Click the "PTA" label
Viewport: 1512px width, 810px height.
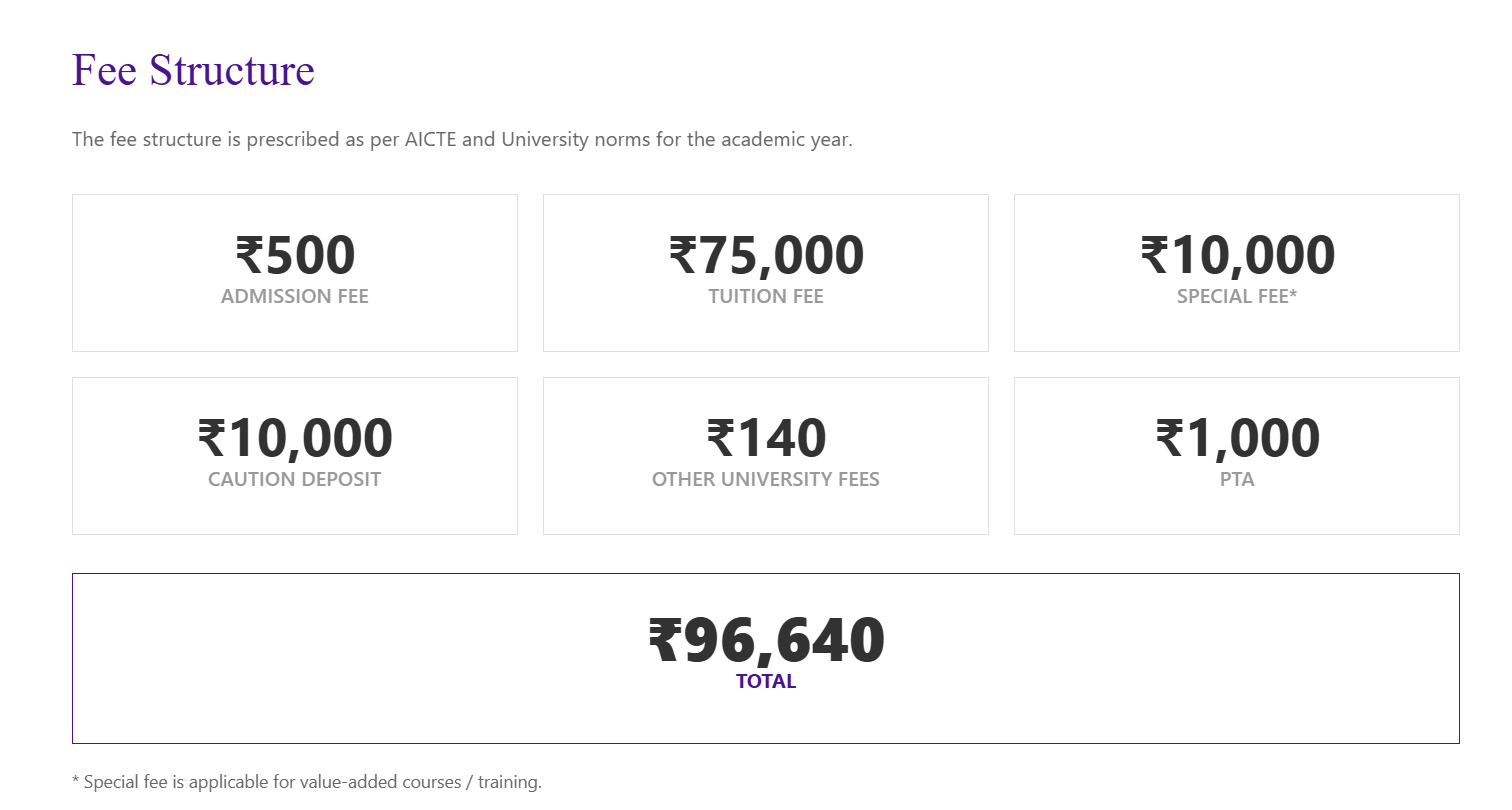click(1237, 480)
